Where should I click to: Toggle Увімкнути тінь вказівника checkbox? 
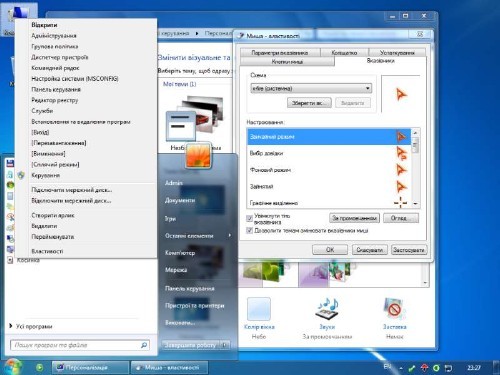(249, 218)
